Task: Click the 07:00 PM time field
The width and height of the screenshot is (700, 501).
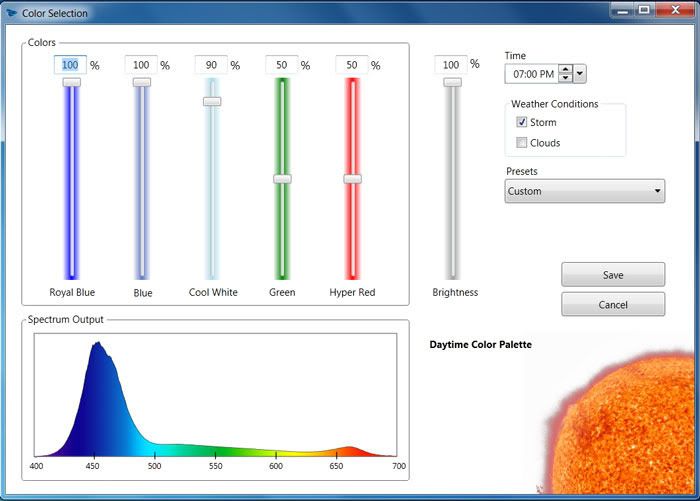Action: point(530,74)
